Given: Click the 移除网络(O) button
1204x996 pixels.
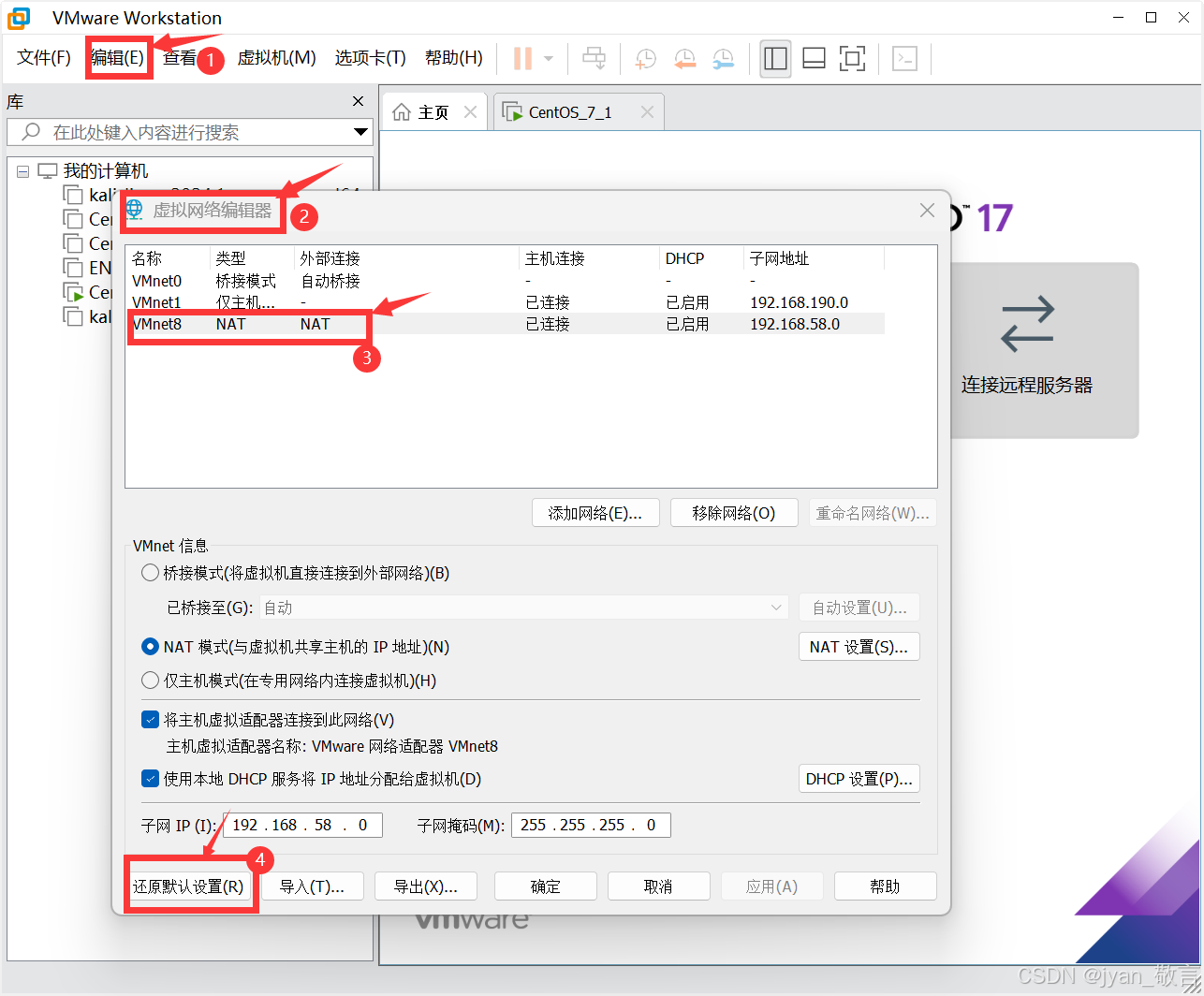Looking at the screenshot, I should [734, 513].
